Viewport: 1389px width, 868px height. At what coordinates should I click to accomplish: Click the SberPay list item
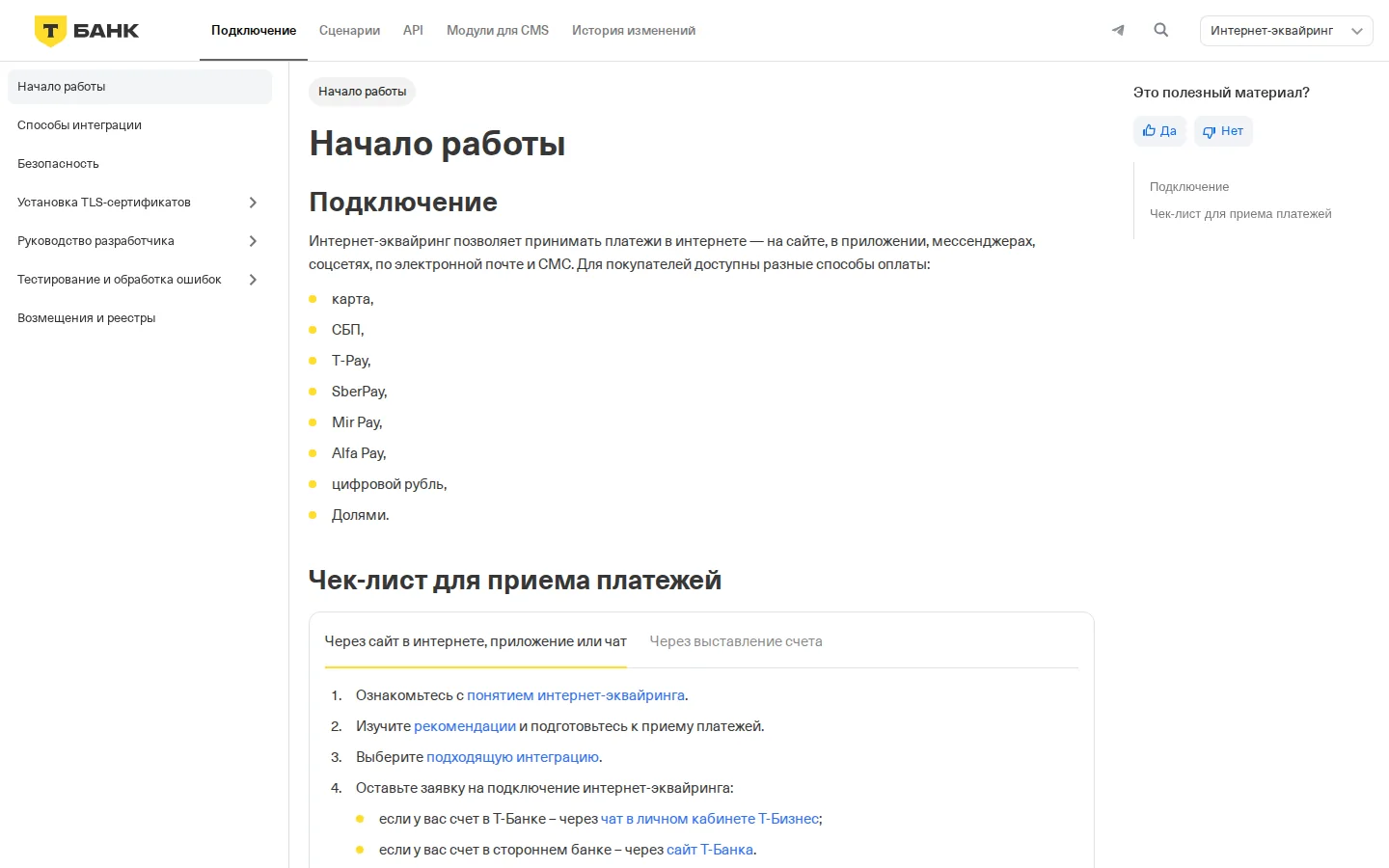point(359,392)
